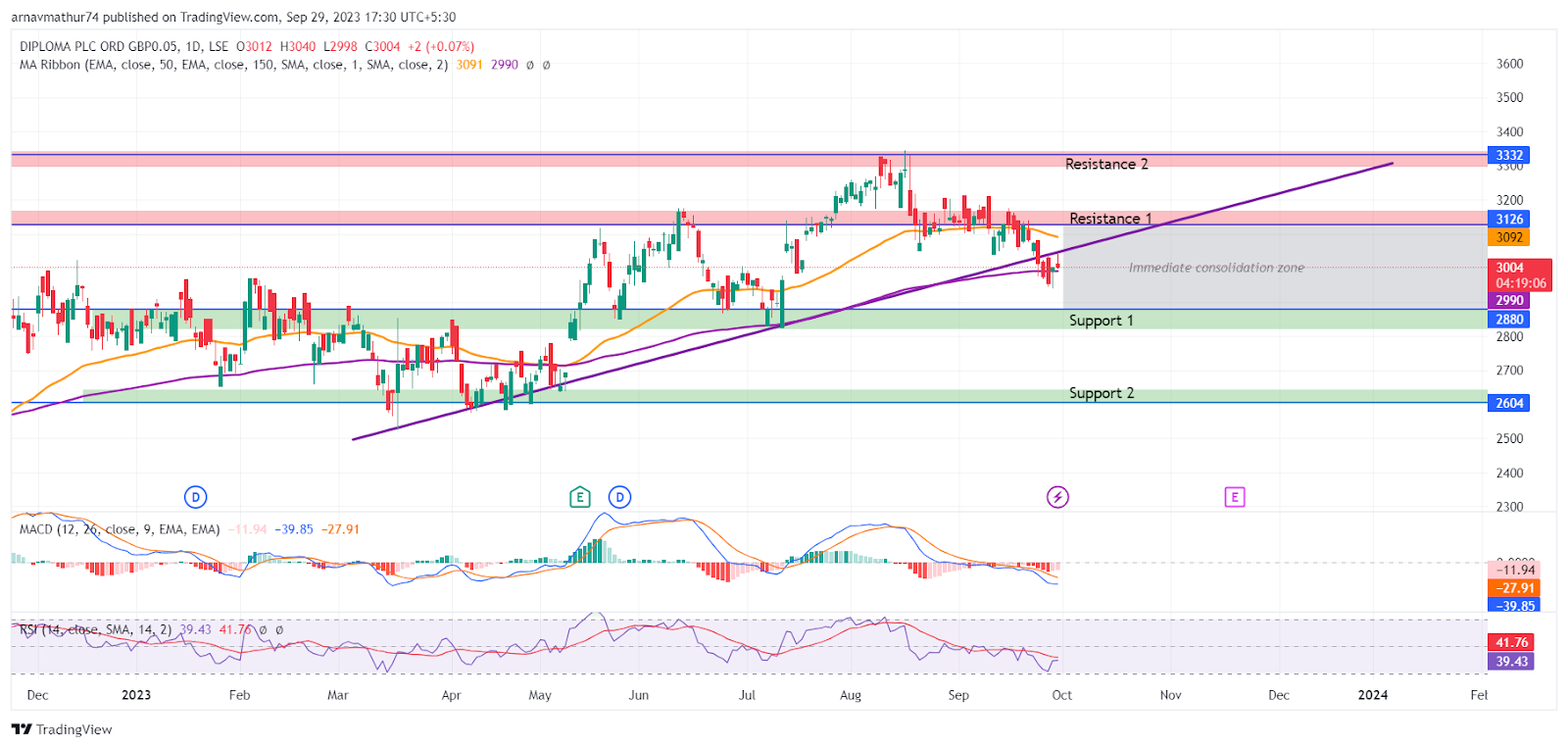The image size is (1568, 748).
Task: Click the Support 1 text label
Action: [1102, 321]
